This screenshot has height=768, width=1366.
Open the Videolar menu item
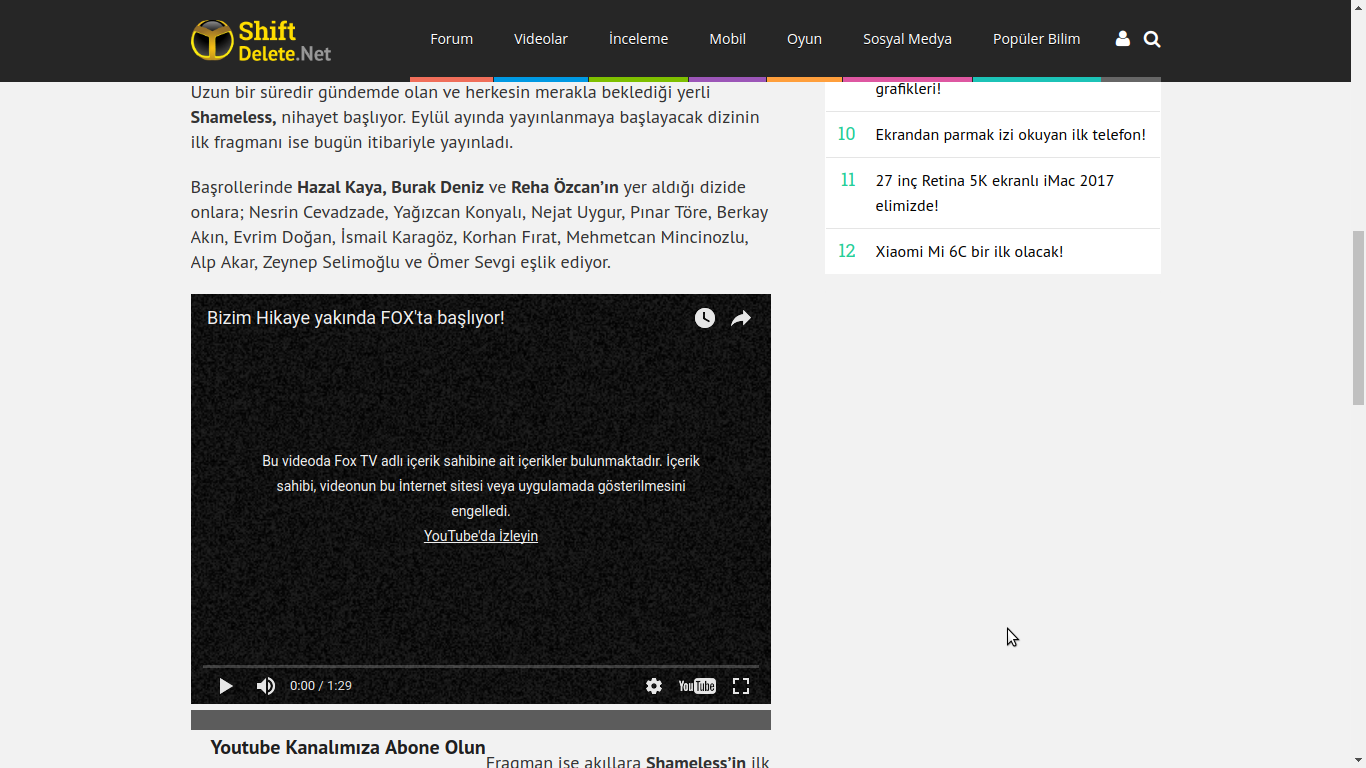coord(541,39)
